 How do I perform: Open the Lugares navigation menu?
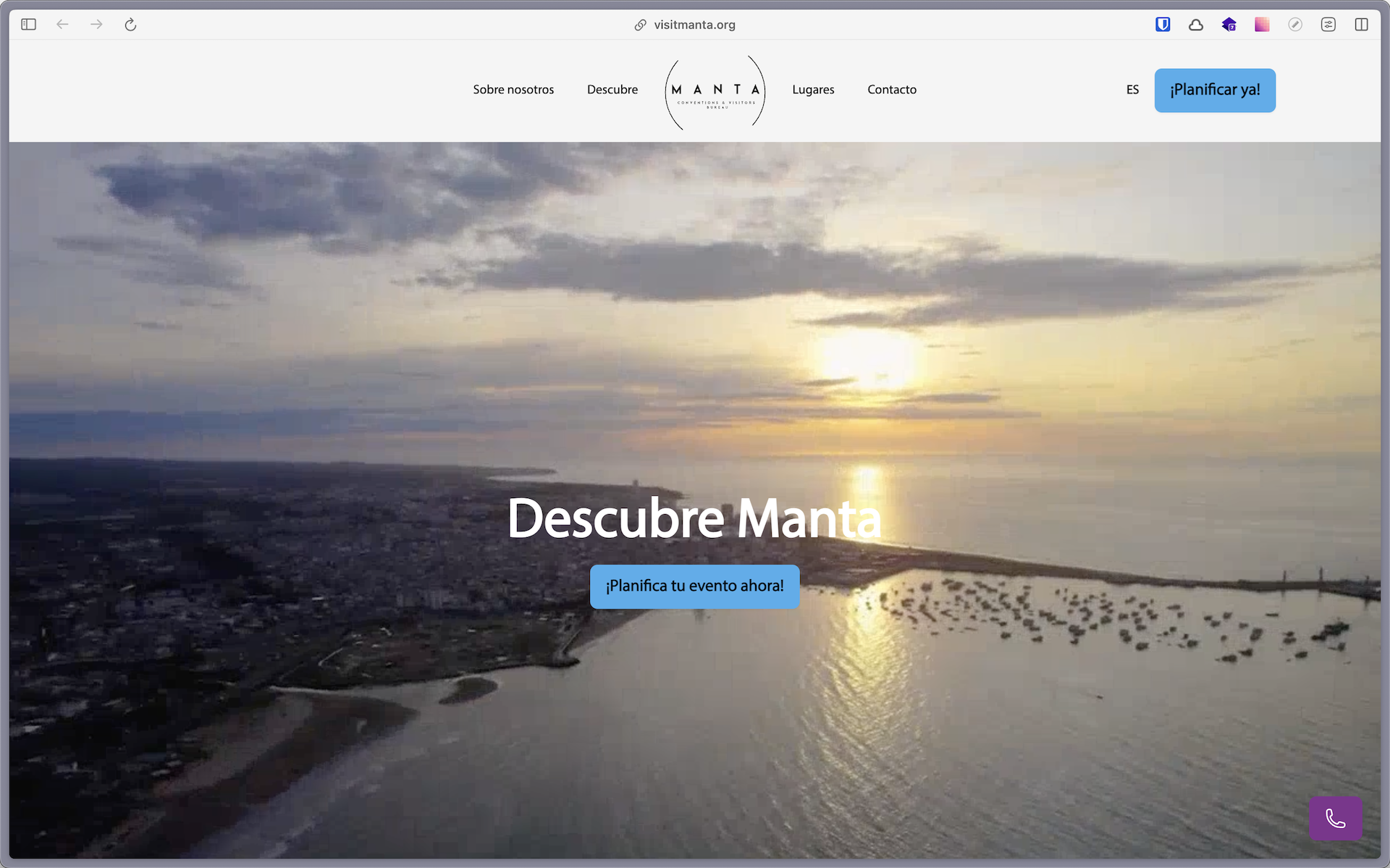pos(813,90)
